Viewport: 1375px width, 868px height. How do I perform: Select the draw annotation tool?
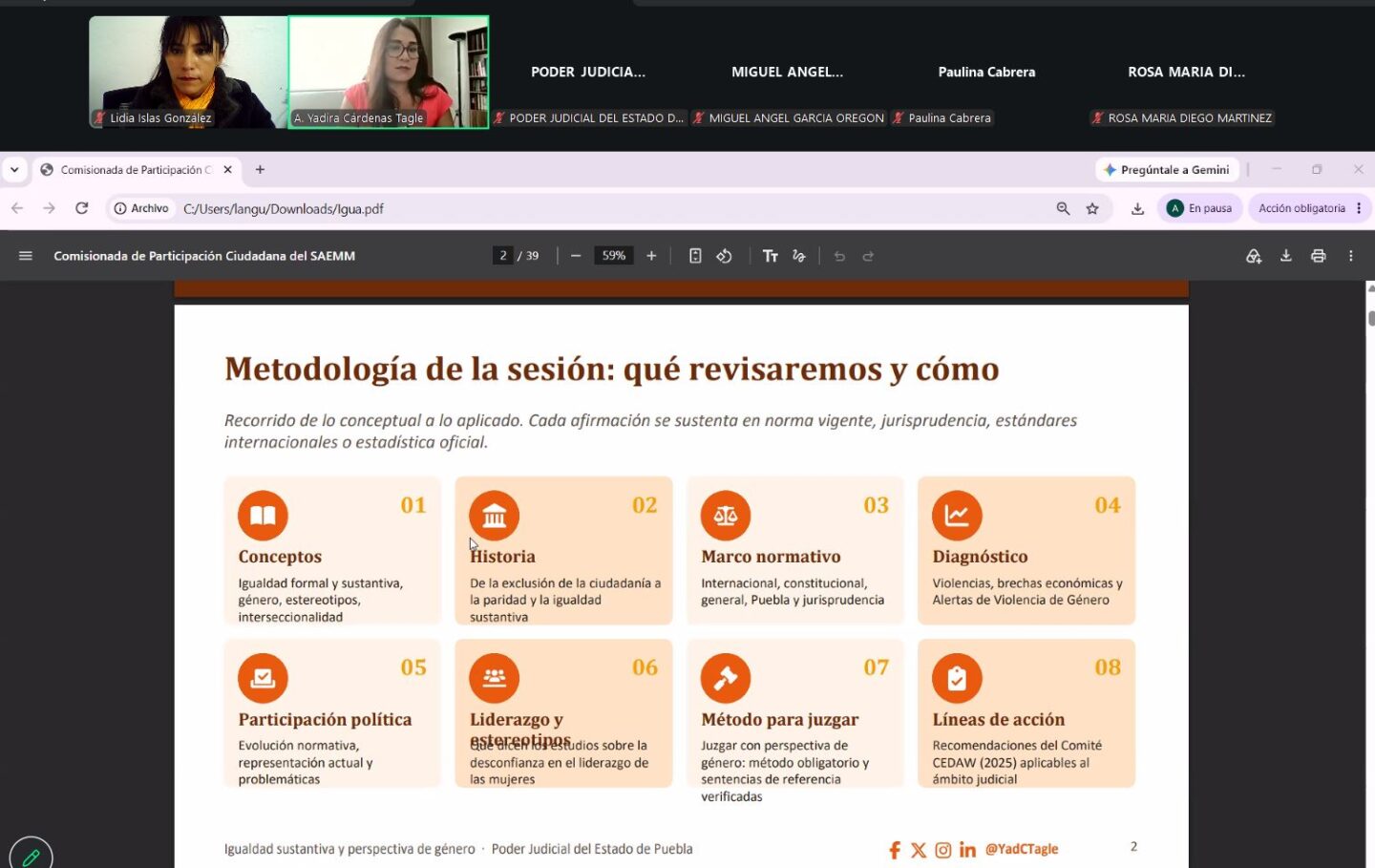pyautogui.click(x=799, y=256)
